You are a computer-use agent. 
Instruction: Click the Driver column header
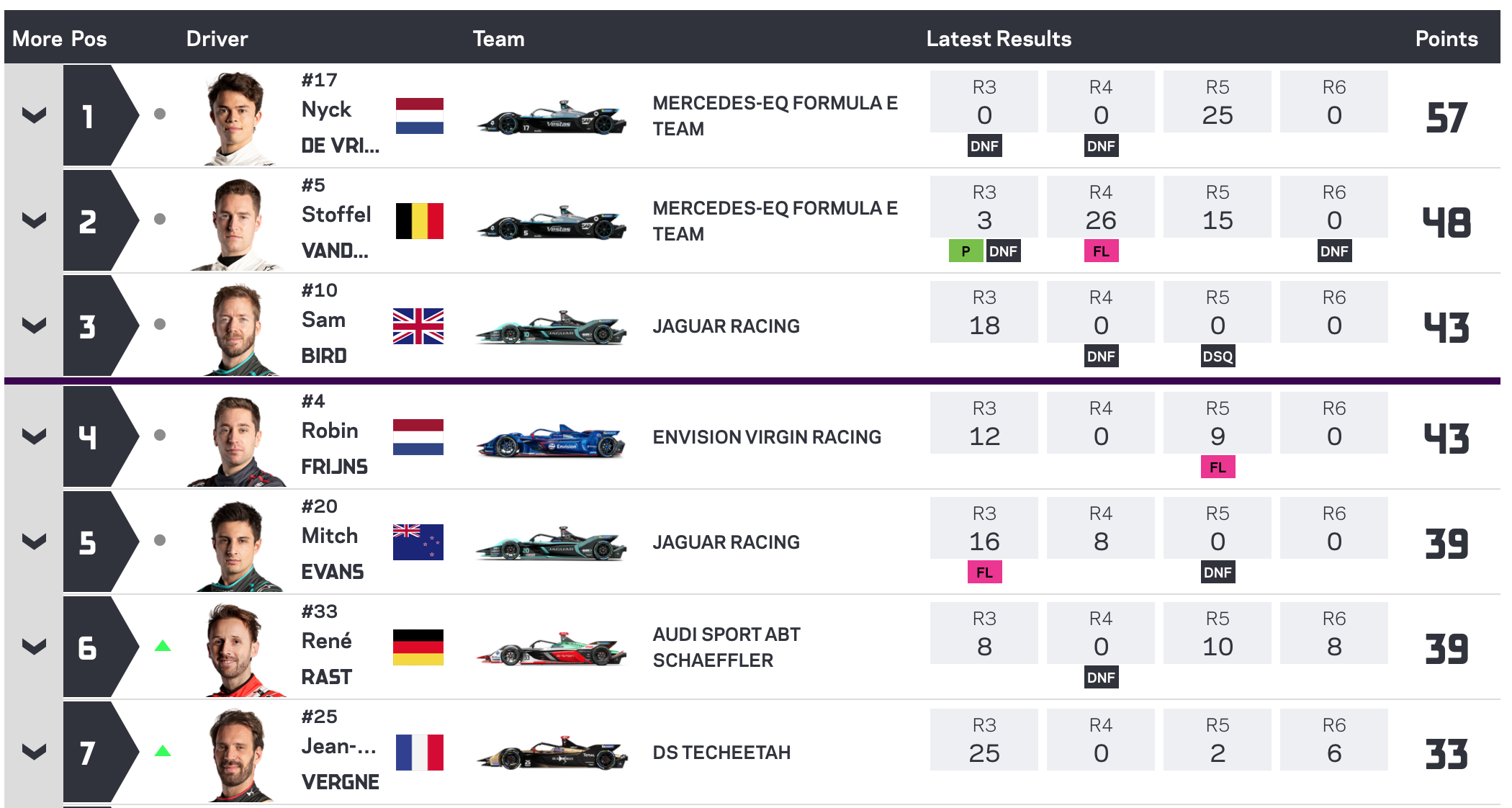tap(217, 39)
